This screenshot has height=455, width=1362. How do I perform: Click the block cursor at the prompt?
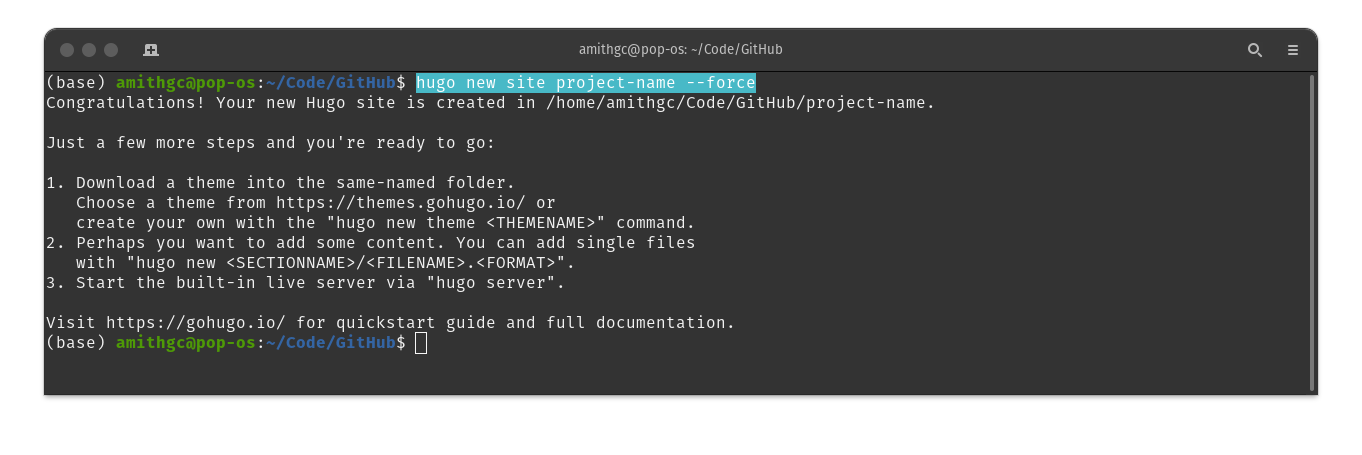421,343
